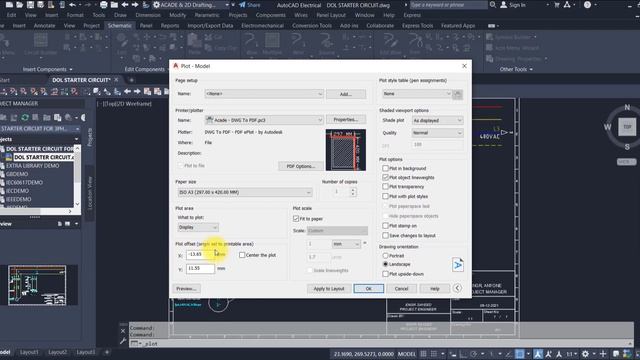The width and height of the screenshot is (640, 360).
Task: Click Apply to Layout button
Action: [329, 289]
